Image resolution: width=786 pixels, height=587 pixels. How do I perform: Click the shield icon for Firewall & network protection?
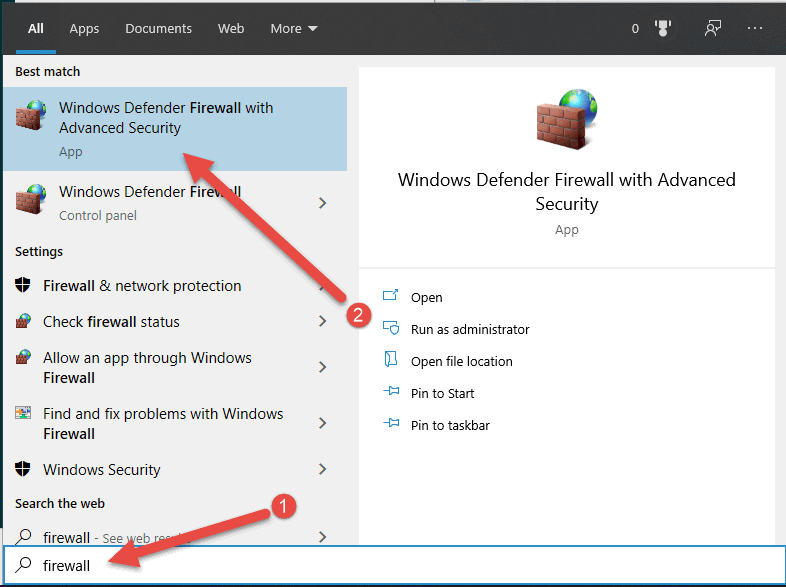23,285
